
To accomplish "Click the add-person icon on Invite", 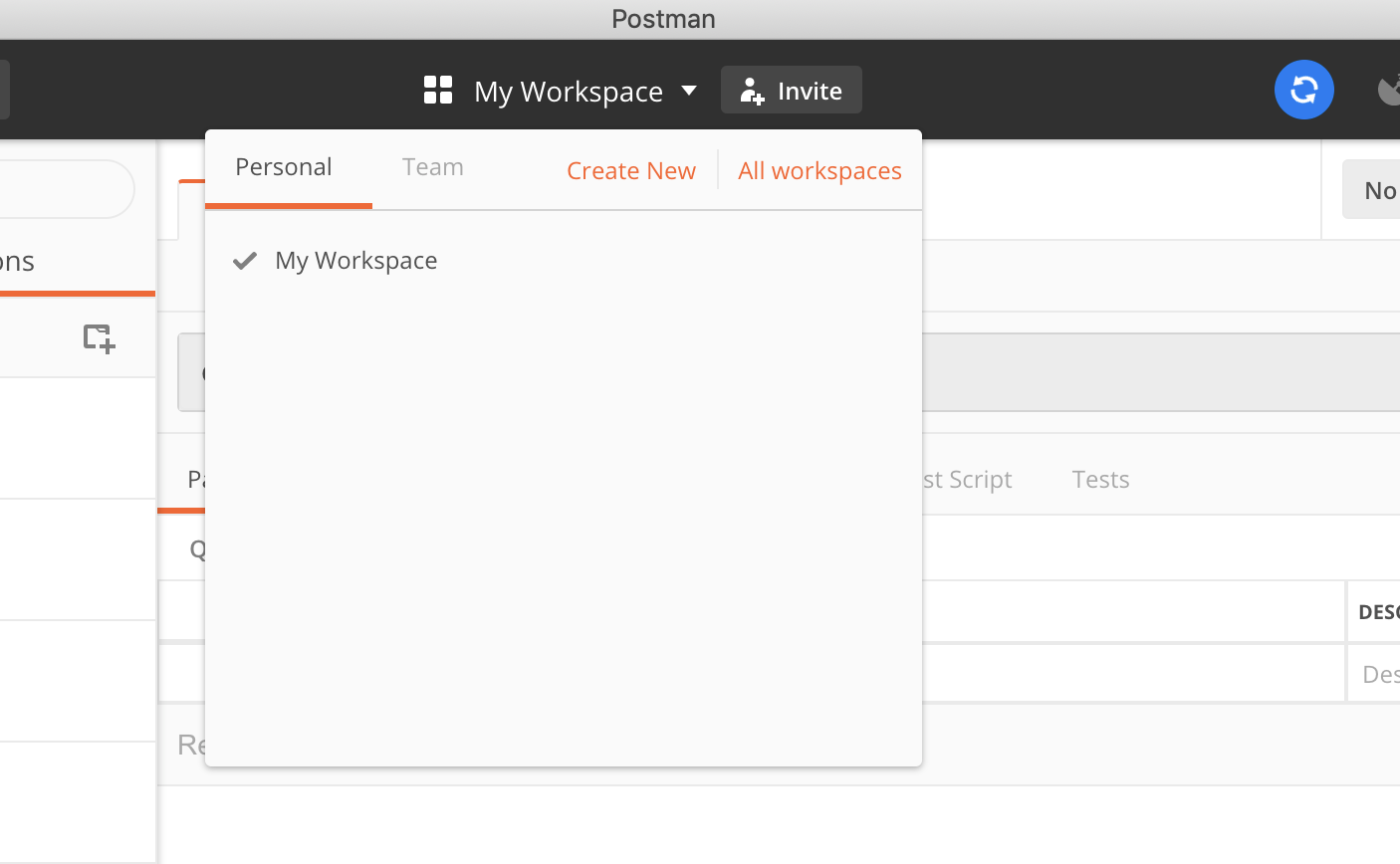I will click(x=752, y=91).
